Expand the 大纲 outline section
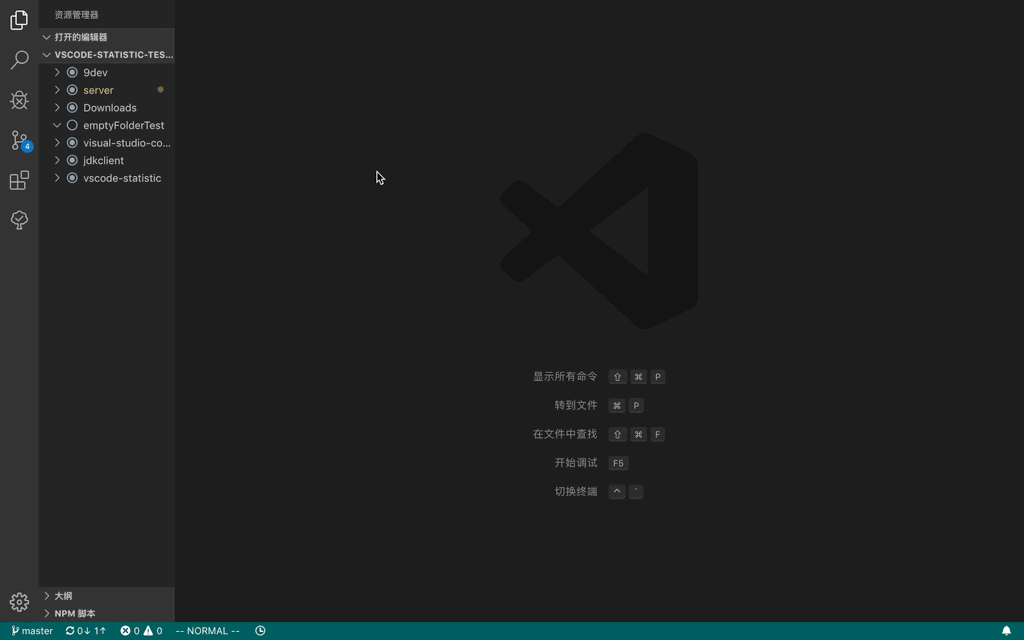 [x=46, y=596]
